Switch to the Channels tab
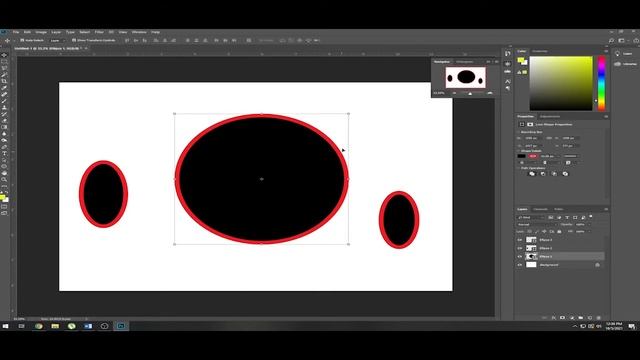Viewport: 640px width, 360px height. click(540, 209)
